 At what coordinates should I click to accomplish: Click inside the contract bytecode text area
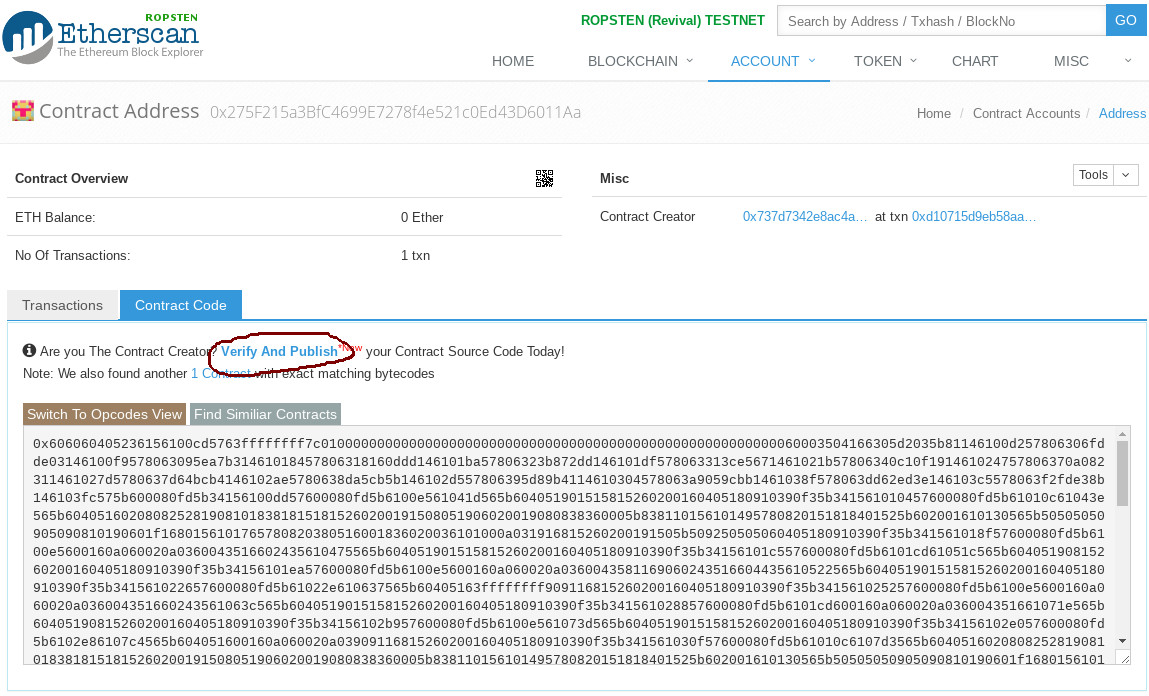tap(569, 546)
